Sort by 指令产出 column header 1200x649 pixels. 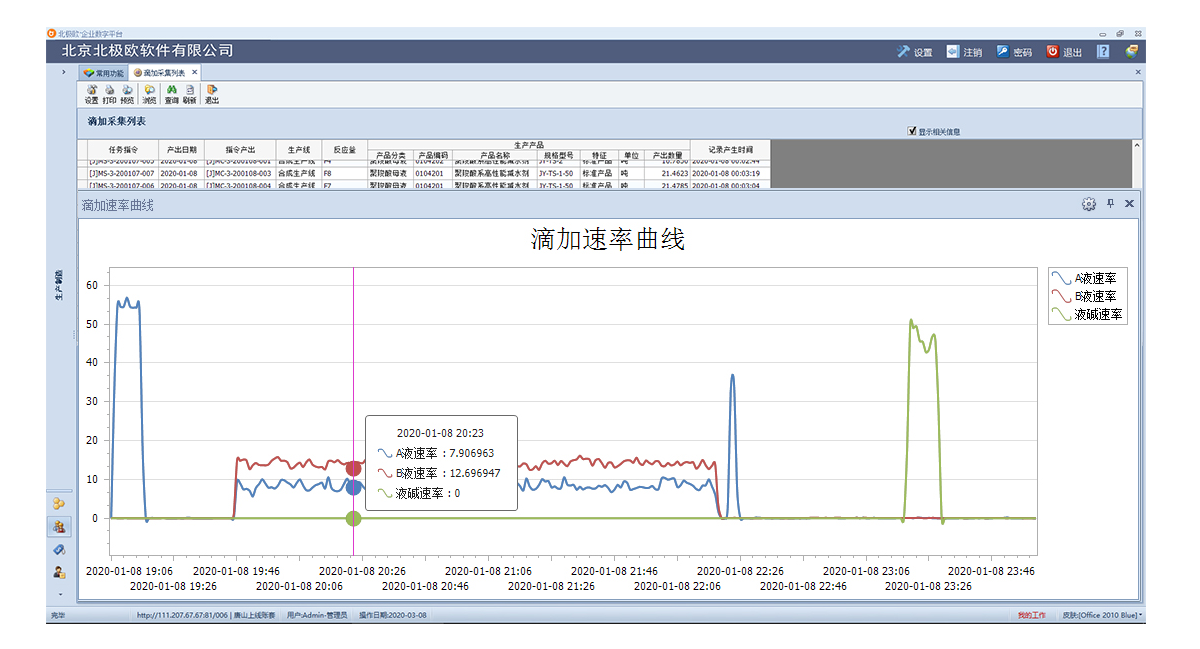[239, 149]
